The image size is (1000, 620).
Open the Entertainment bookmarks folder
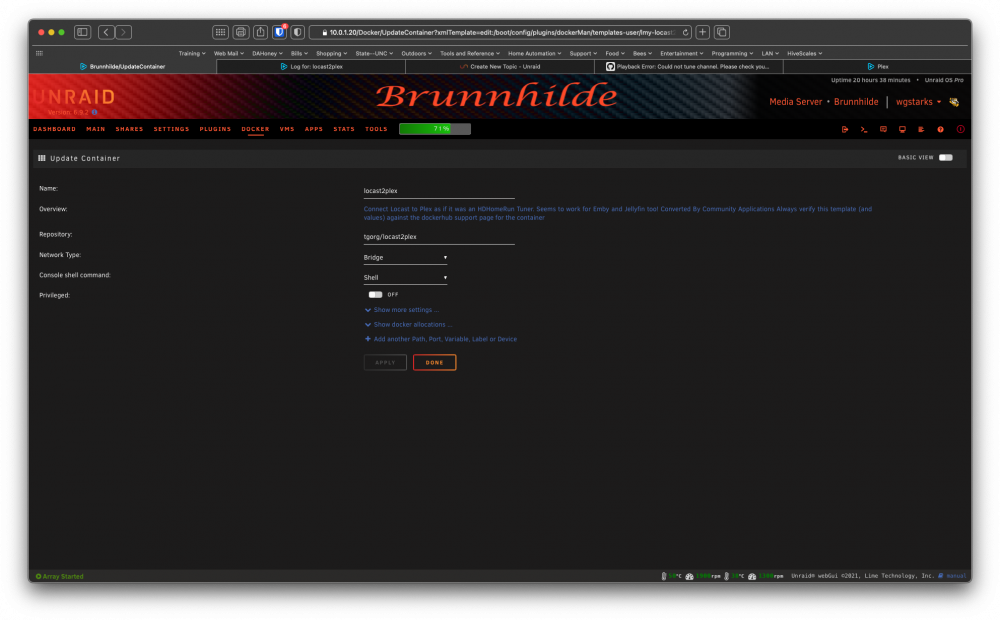(x=682, y=54)
